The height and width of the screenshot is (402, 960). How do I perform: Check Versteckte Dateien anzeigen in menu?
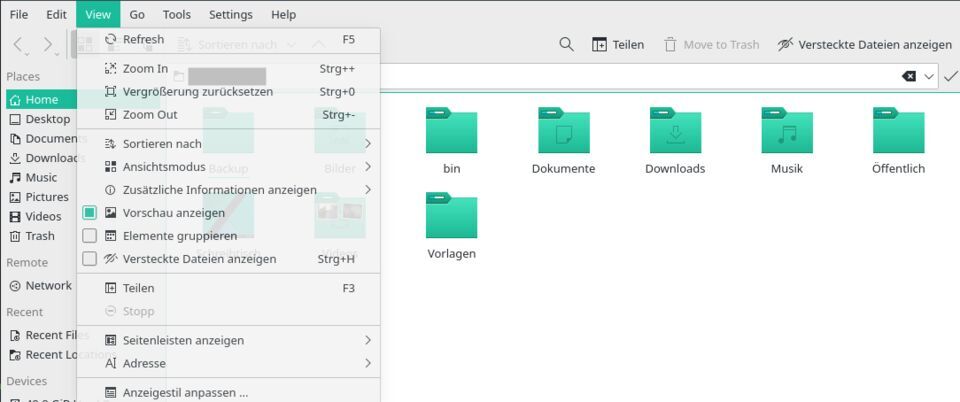[90, 259]
